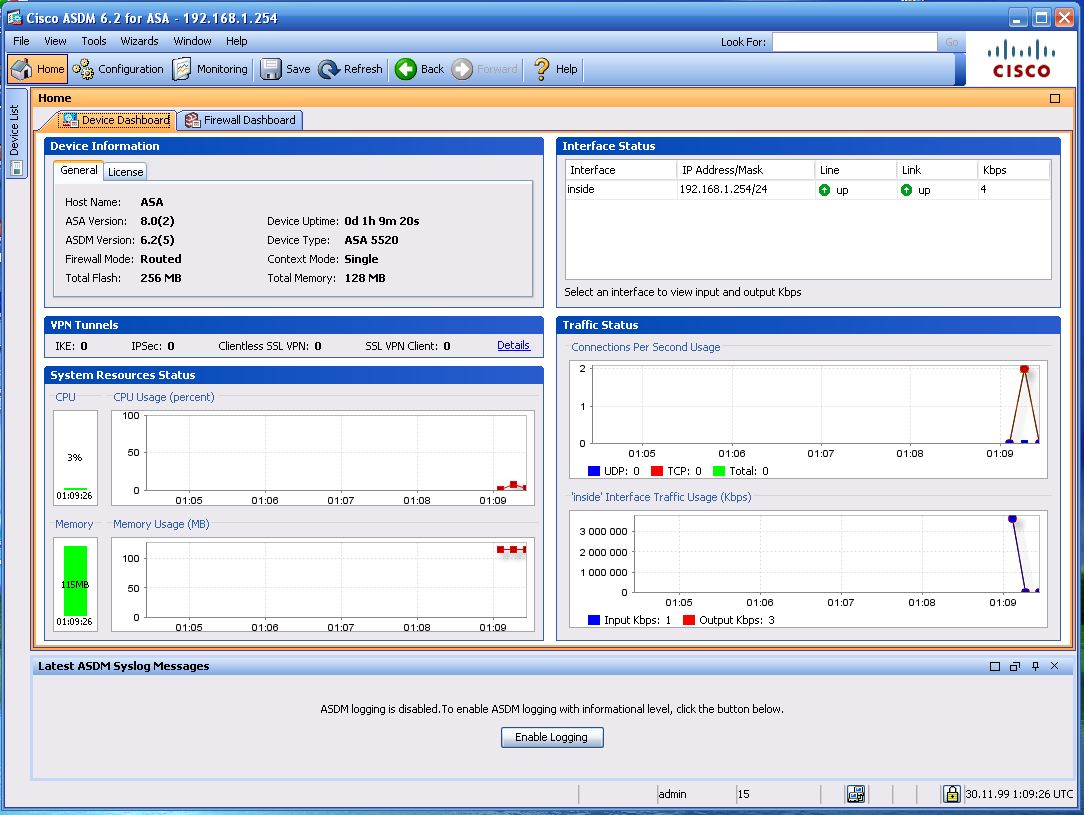The image size is (1084, 815).
Task: Select the License tab
Action: (125, 171)
